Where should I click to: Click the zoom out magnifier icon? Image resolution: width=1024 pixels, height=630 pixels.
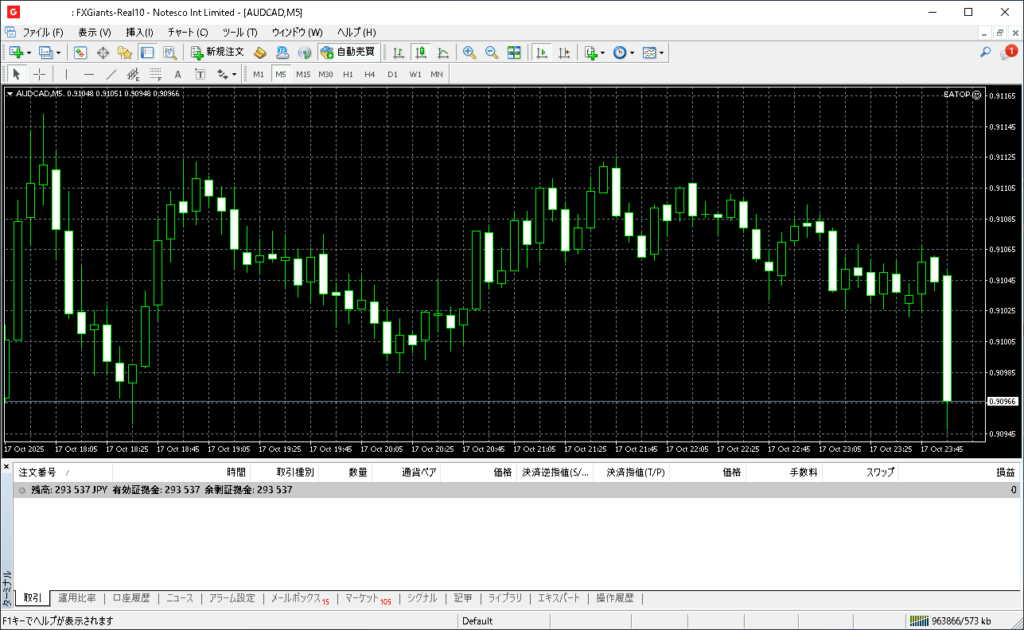tap(491, 52)
